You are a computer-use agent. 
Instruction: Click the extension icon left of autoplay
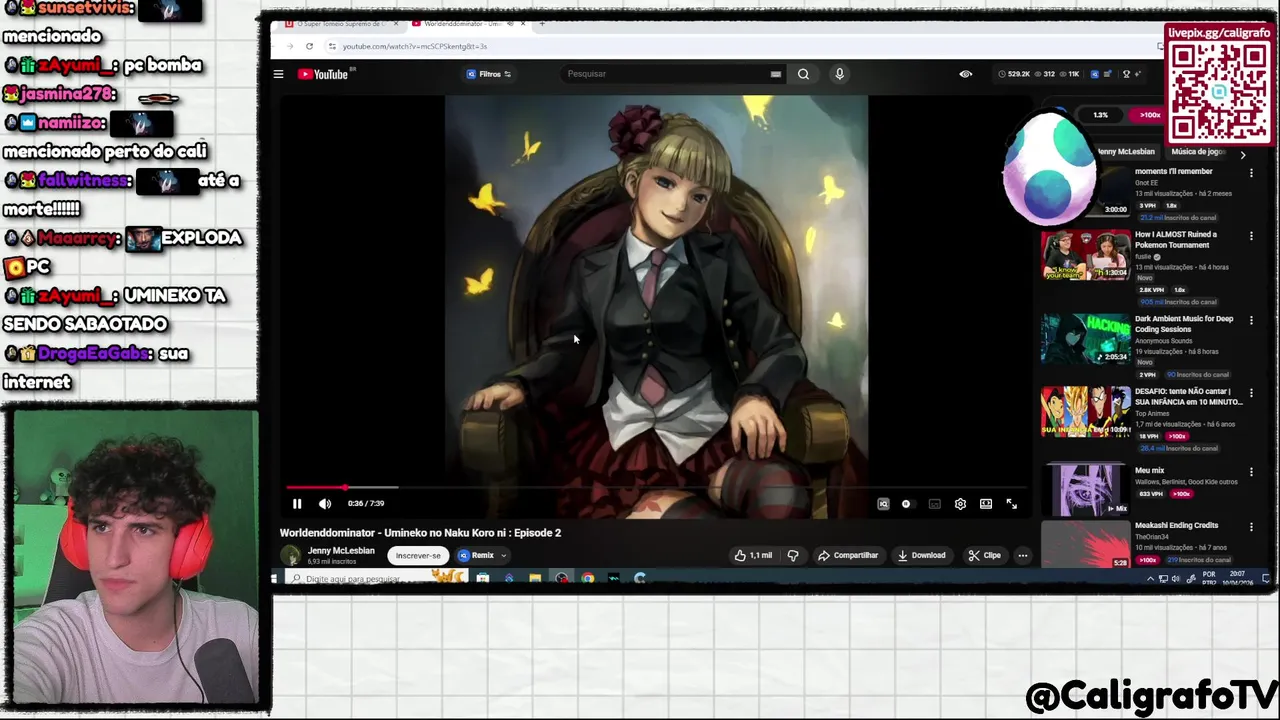883,504
